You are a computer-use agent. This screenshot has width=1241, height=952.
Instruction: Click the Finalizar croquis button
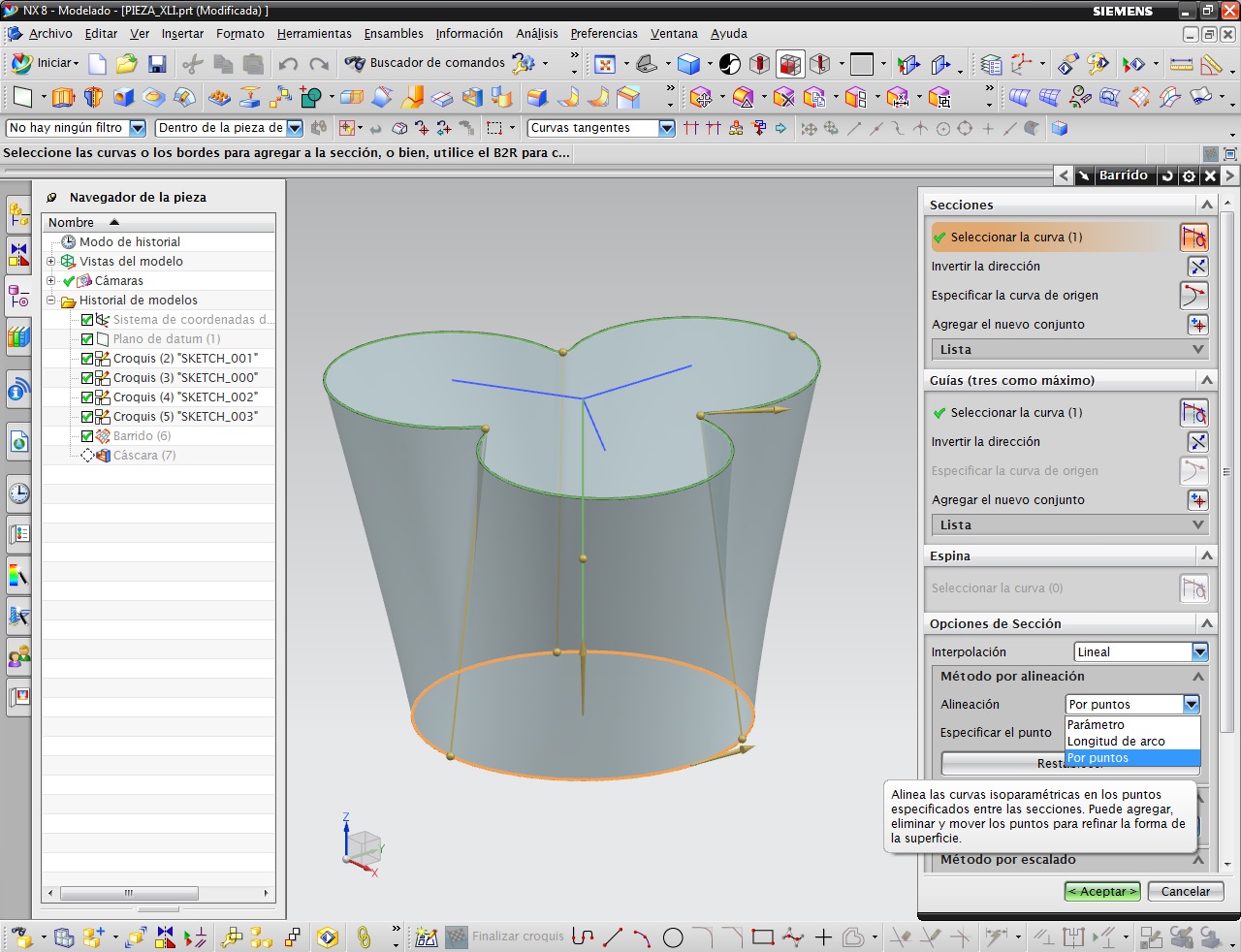504,936
